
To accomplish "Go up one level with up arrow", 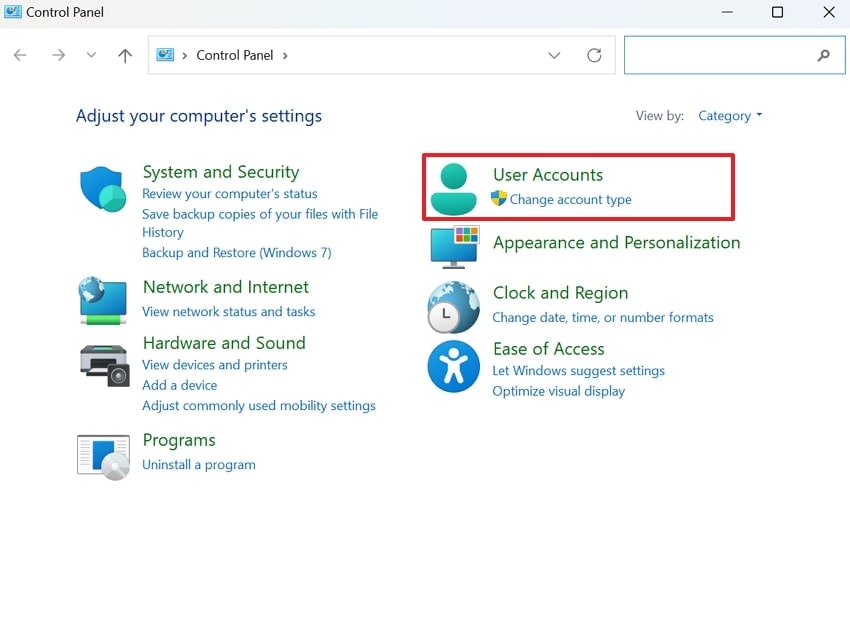I will pyautogui.click(x=125, y=55).
